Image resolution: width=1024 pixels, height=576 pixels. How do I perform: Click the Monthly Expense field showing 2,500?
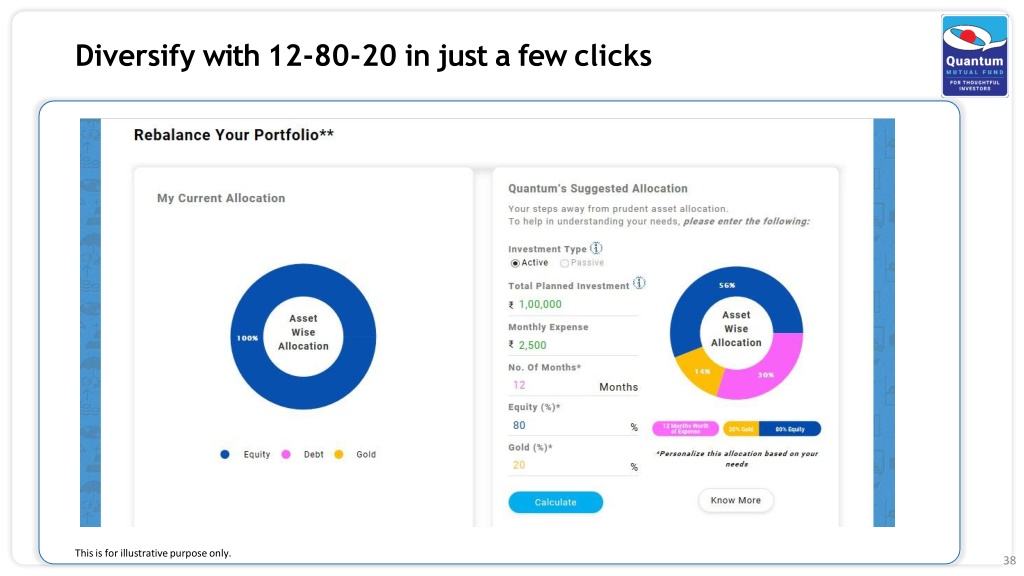point(573,345)
